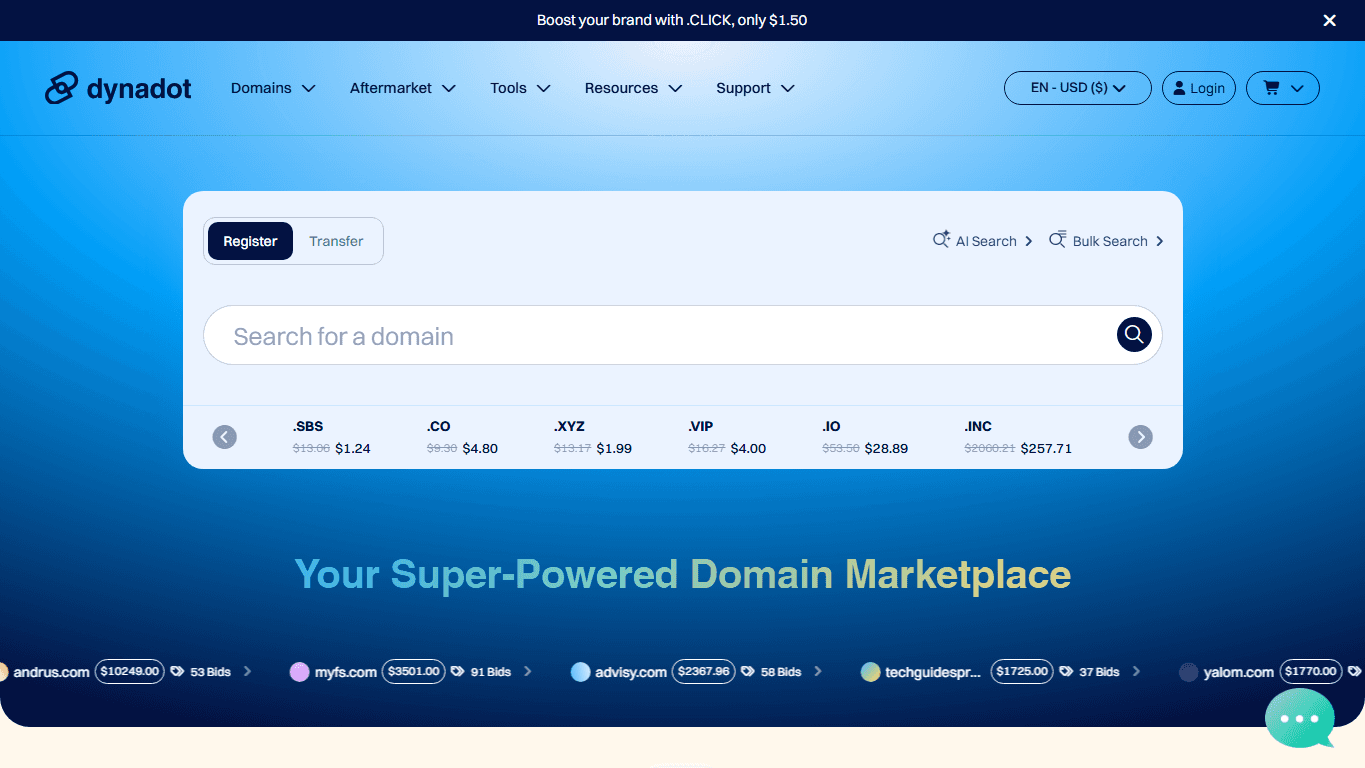
Task: Open the shopping cart dropdown
Action: point(1283,88)
